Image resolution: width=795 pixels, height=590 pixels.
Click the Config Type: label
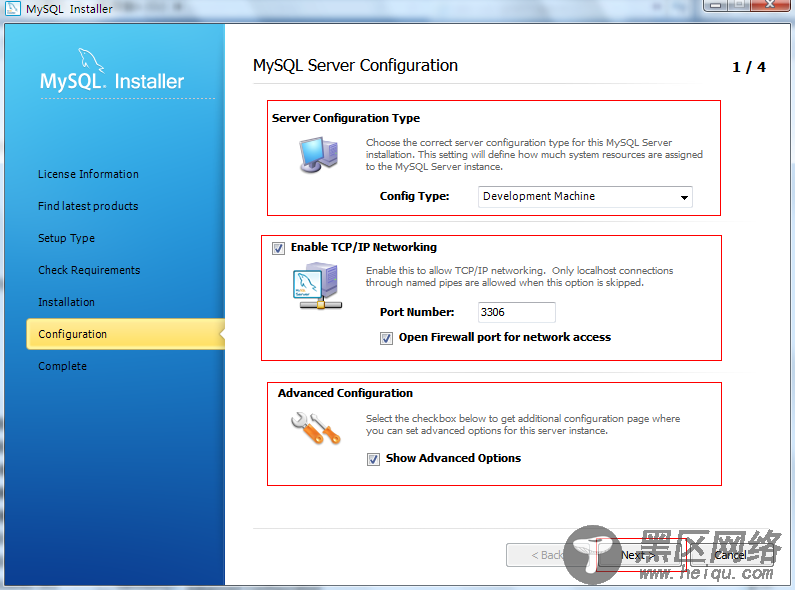point(415,196)
